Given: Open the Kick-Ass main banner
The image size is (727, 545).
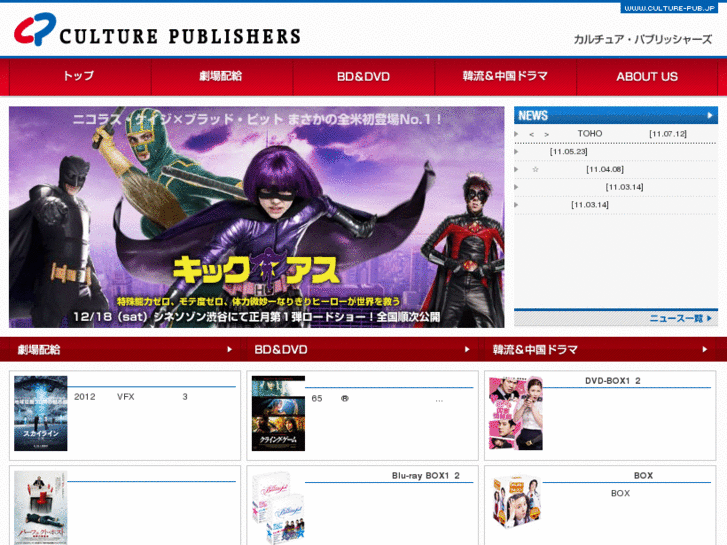Looking at the screenshot, I should click(256, 217).
